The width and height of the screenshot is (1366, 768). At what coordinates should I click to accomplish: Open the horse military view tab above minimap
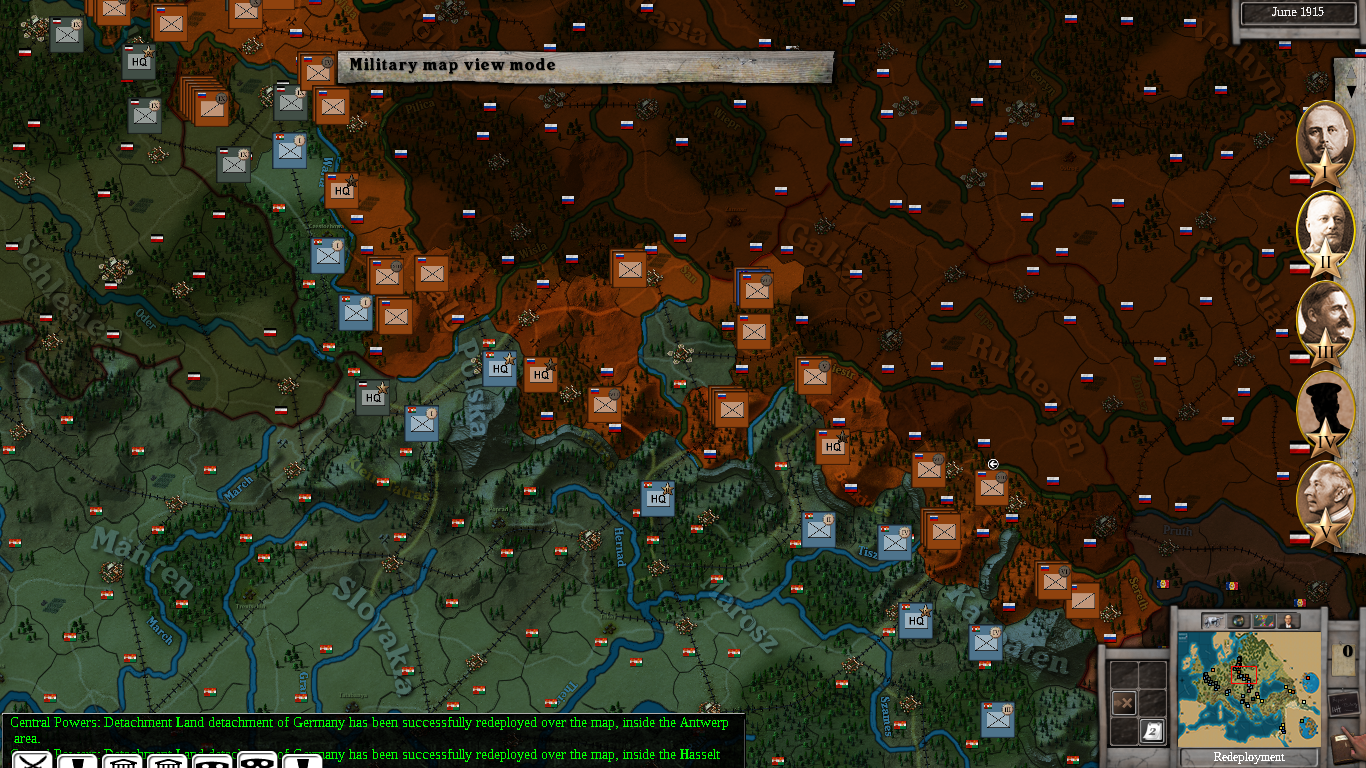coord(1212,621)
